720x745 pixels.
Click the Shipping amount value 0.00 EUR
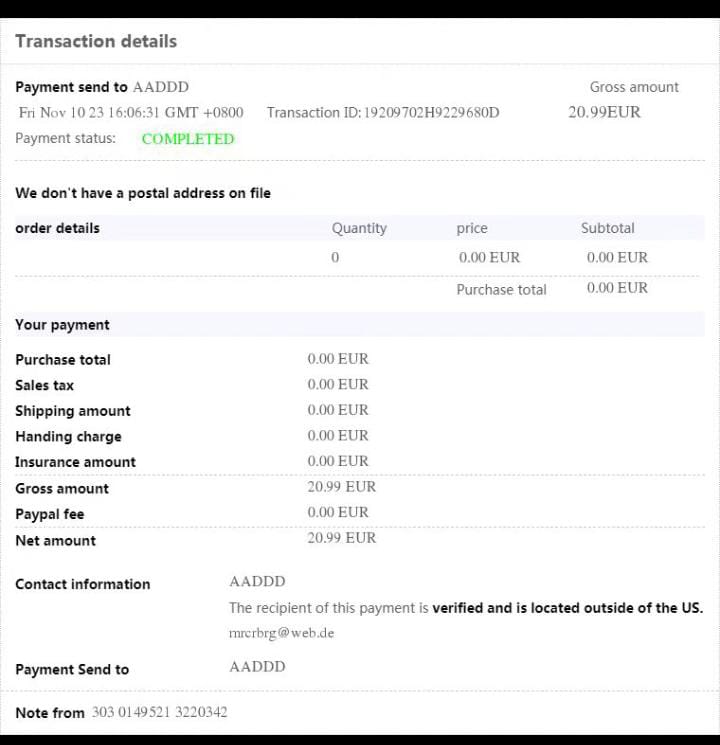[338, 410]
